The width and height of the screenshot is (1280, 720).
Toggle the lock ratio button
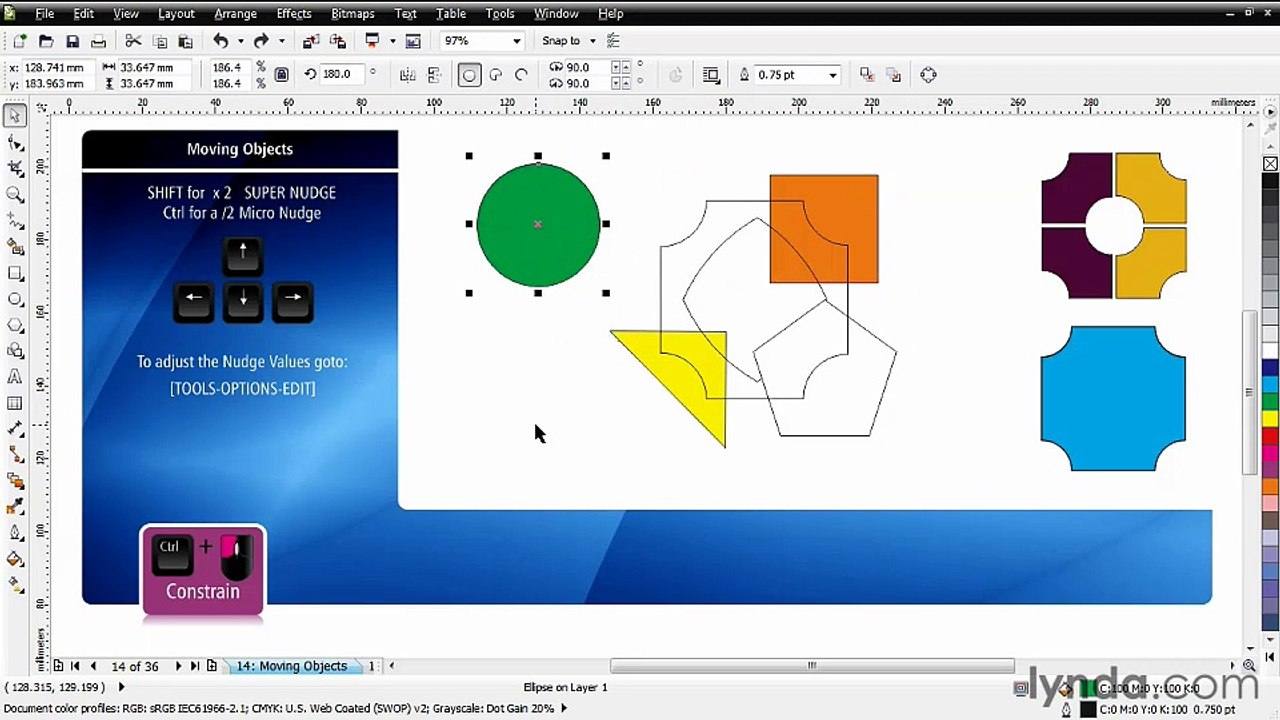point(282,75)
